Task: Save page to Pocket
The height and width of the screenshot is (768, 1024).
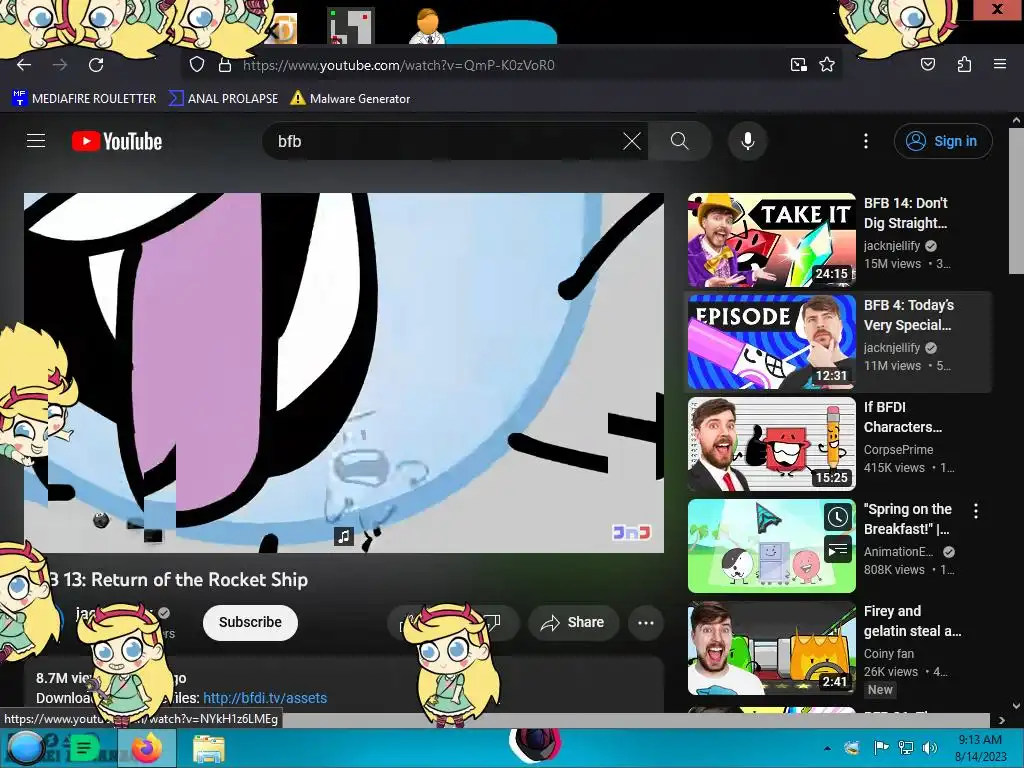Action: 928,64
